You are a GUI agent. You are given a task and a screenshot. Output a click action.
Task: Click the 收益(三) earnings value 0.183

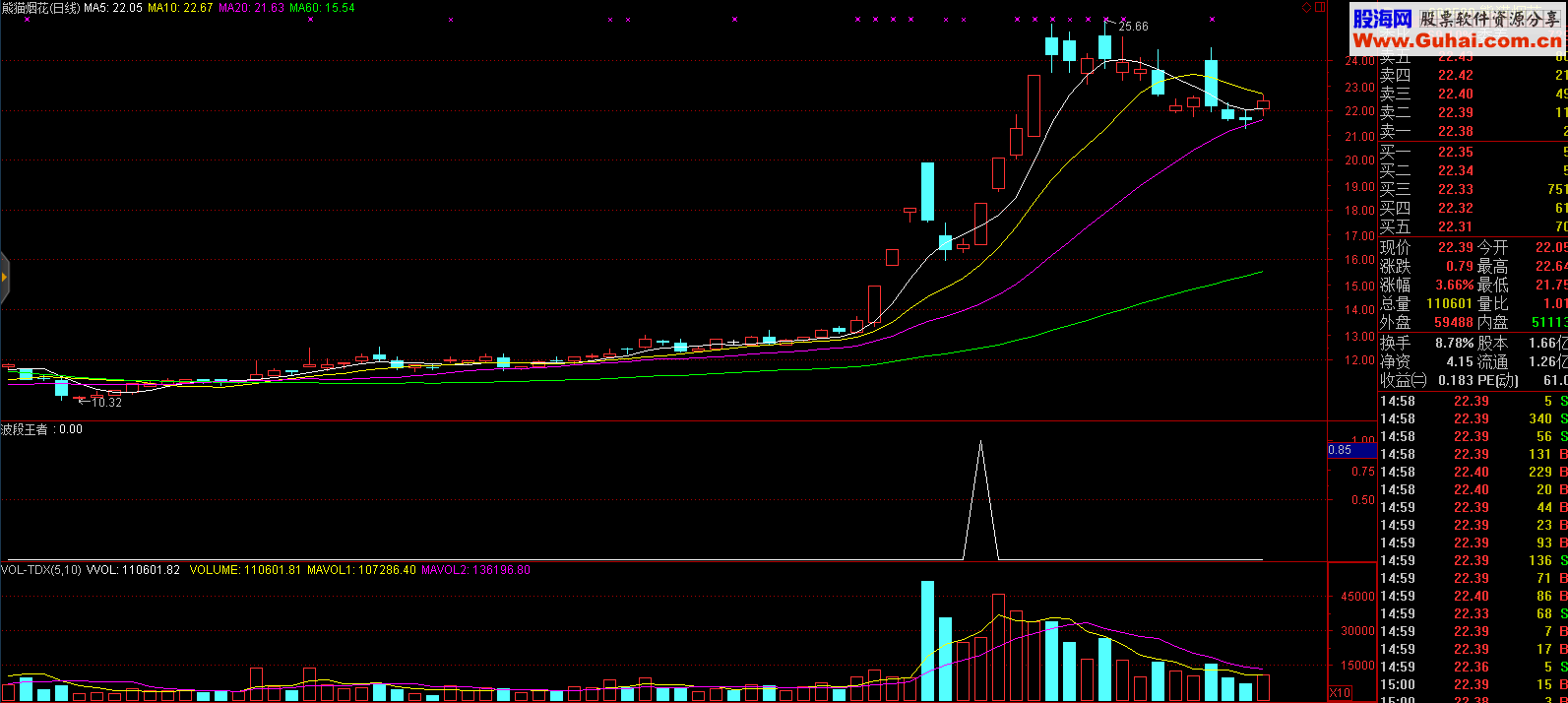(x=1456, y=381)
